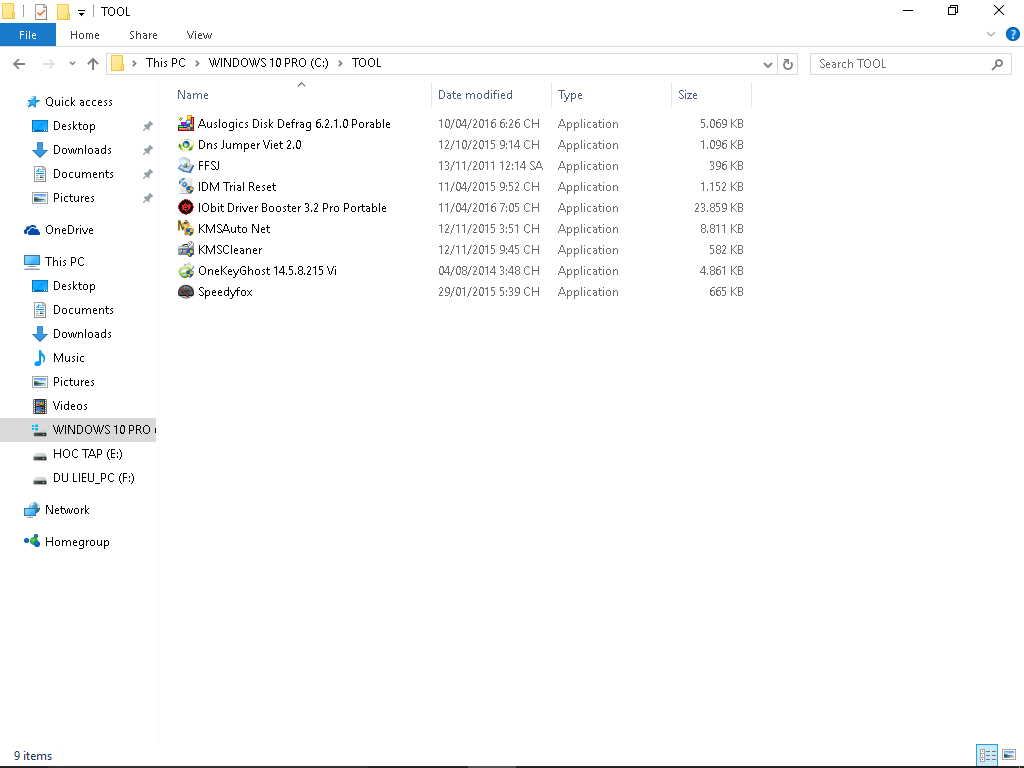The image size is (1024, 768).
Task: Click the Auslogics Disk Defrag application icon
Action: 186,123
